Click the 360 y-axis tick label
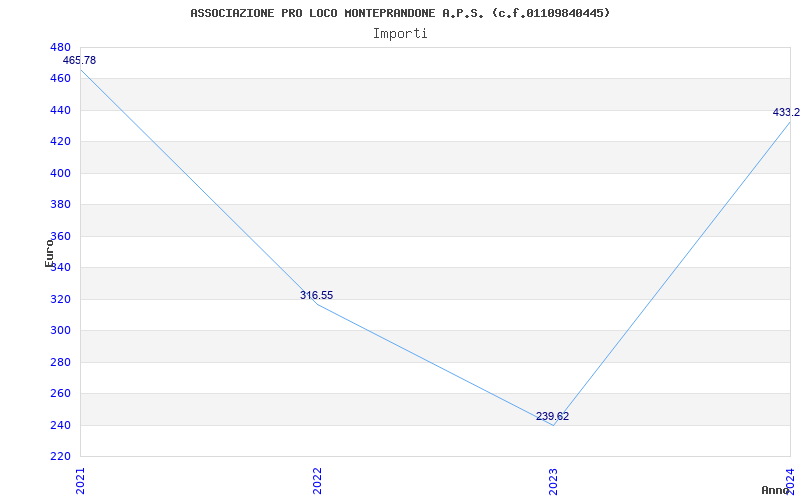Screen dimensions: 800x500 coord(60,237)
